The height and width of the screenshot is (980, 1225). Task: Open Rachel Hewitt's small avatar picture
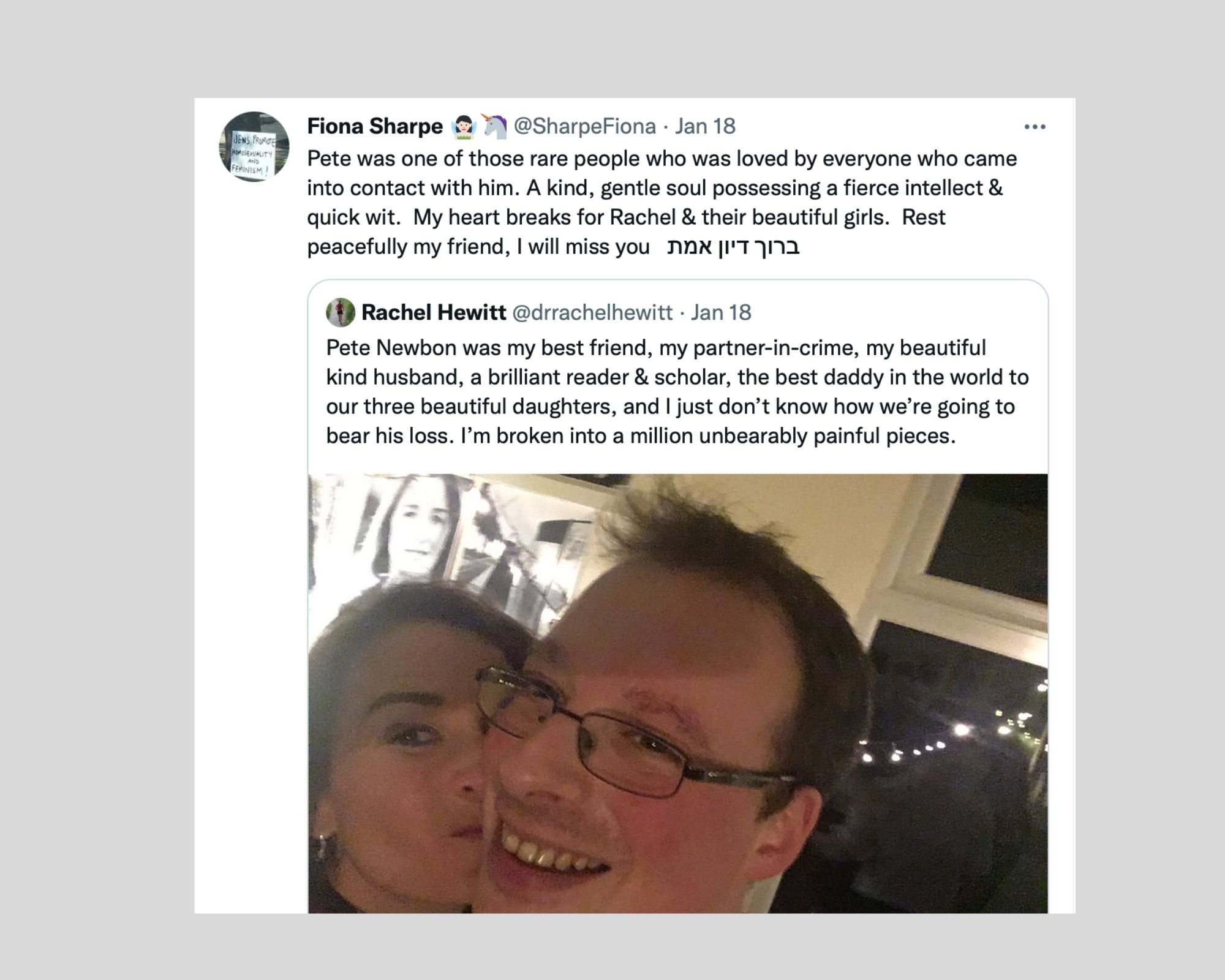pos(341,312)
